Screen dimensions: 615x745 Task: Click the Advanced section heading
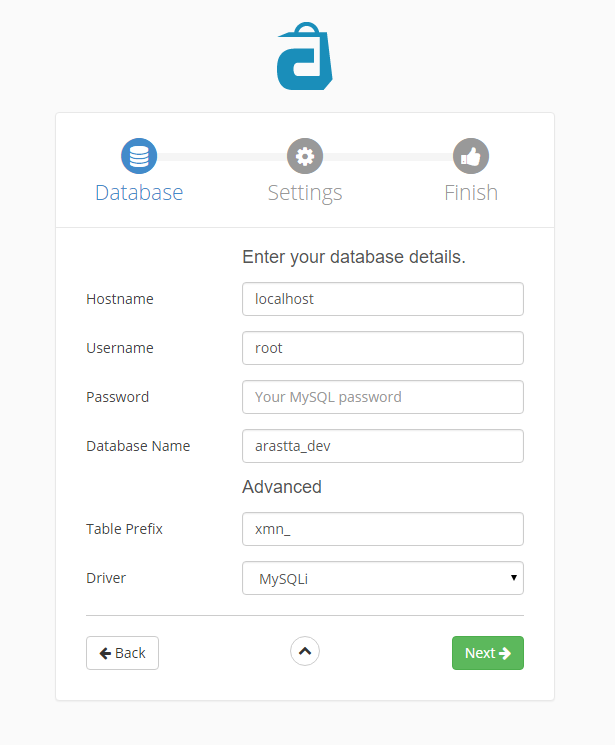(282, 487)
